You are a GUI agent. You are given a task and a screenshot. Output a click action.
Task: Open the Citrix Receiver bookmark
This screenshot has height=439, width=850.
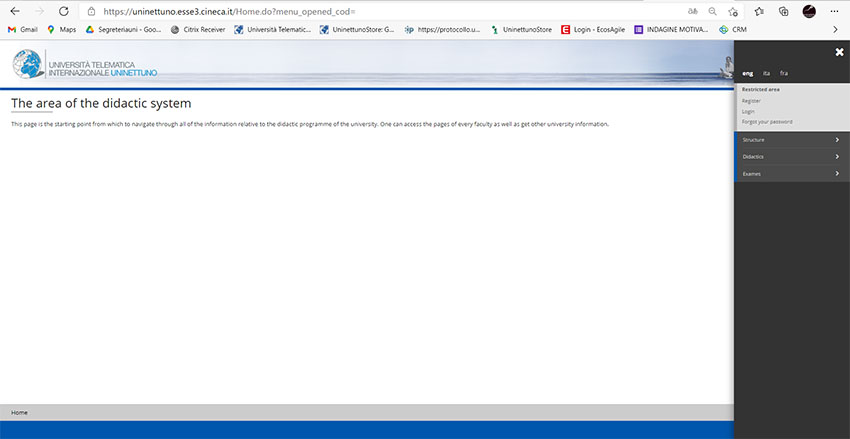197,30
